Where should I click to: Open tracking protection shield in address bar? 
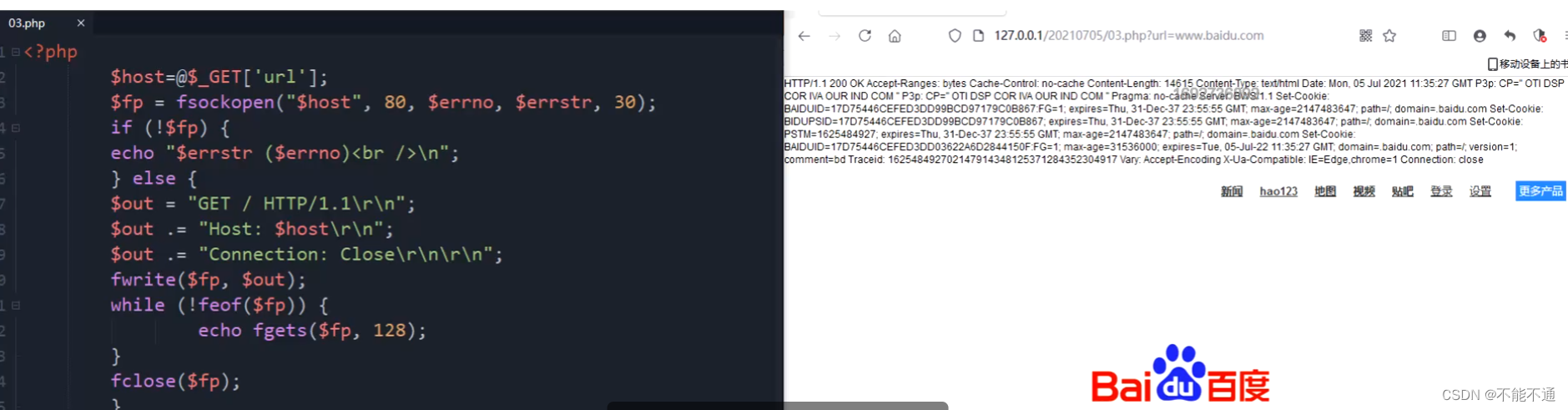[955, 36]
